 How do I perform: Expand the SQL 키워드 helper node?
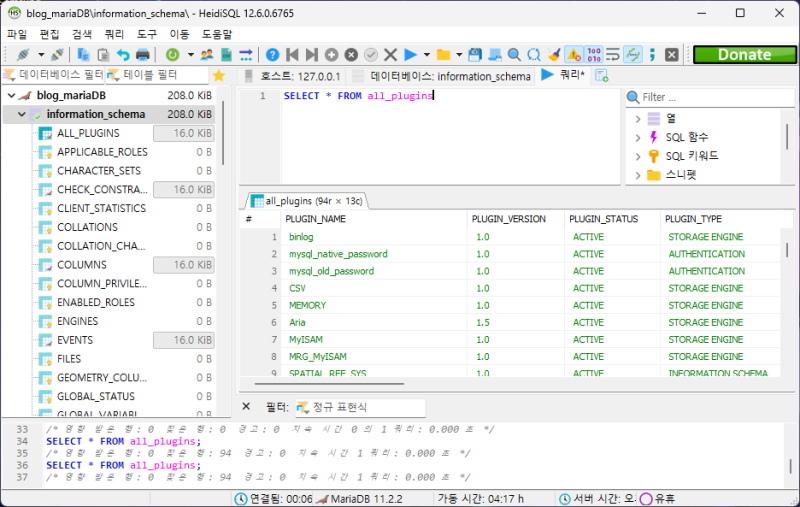tap(638, 156)
